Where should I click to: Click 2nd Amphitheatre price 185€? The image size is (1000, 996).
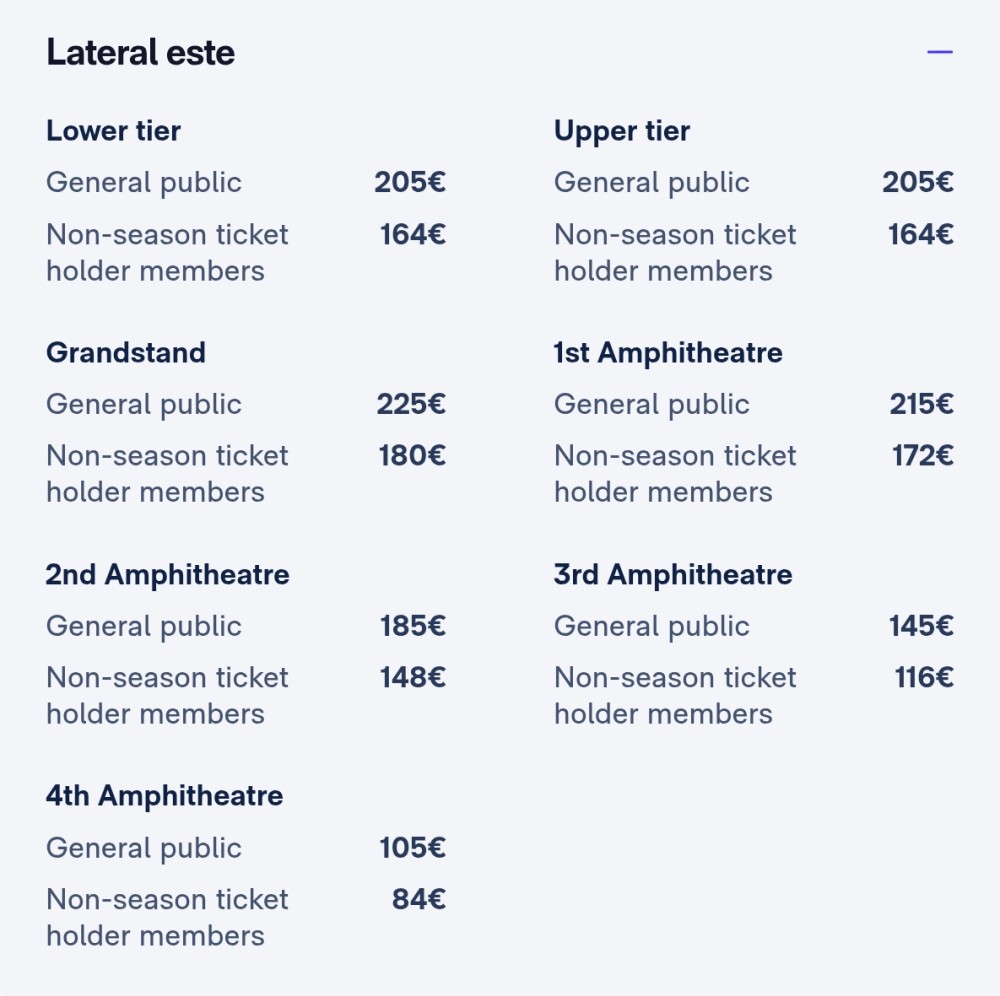coord(413,626)
